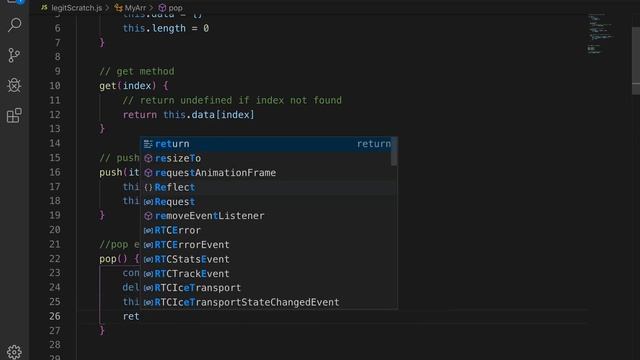Select the requestAnimationFrame suggestion
This screenshot has height=360, width=640.
tap(269, 173)
